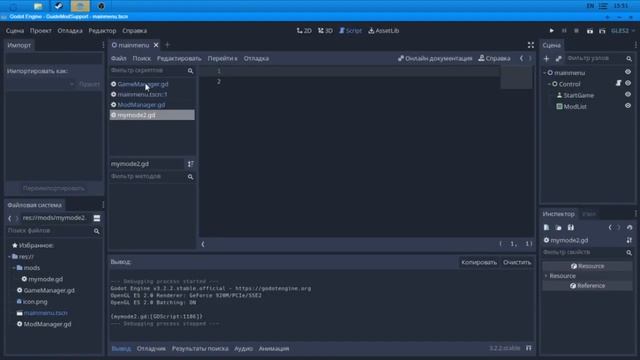Image resolution: width=640 pixels, height=360 pixels.
Task: Open the GLES2 renderer dropdown
Action: tap(623, 31)
